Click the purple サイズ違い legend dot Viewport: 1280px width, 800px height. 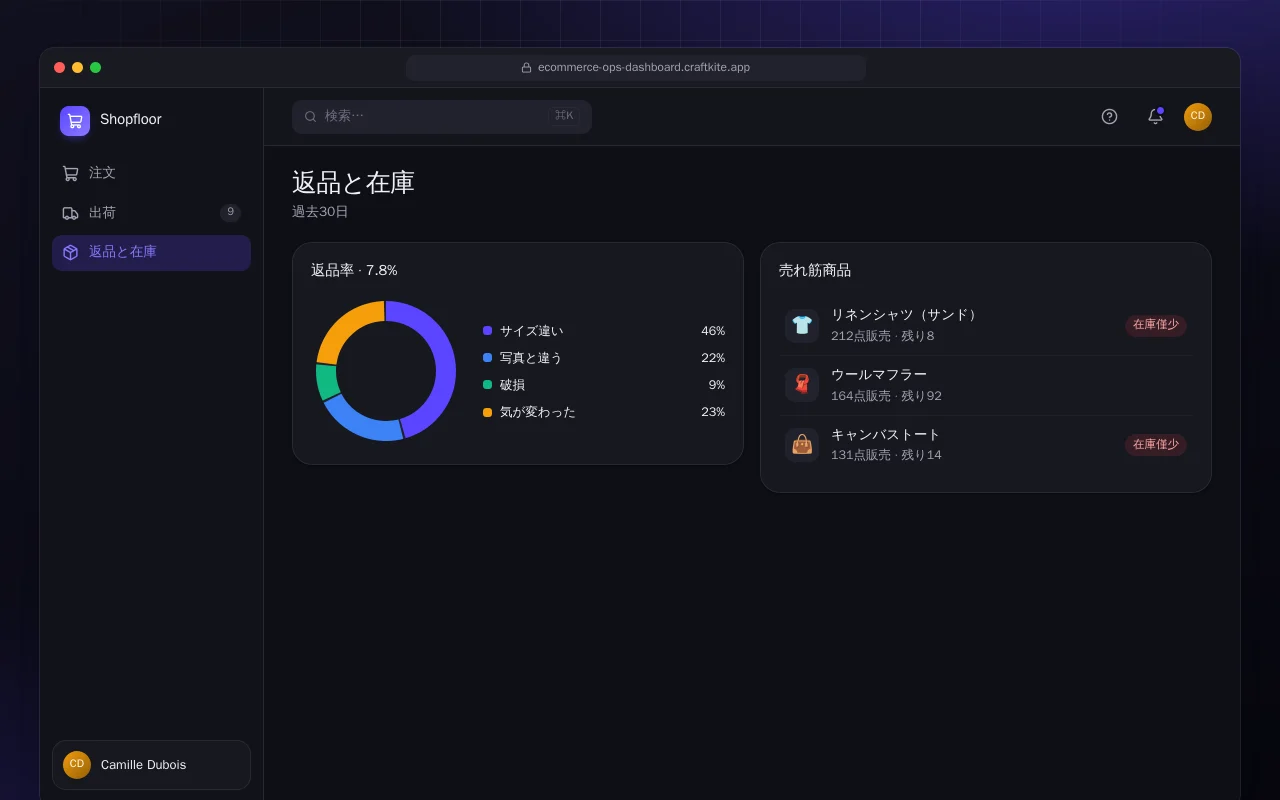pos(487,331)
